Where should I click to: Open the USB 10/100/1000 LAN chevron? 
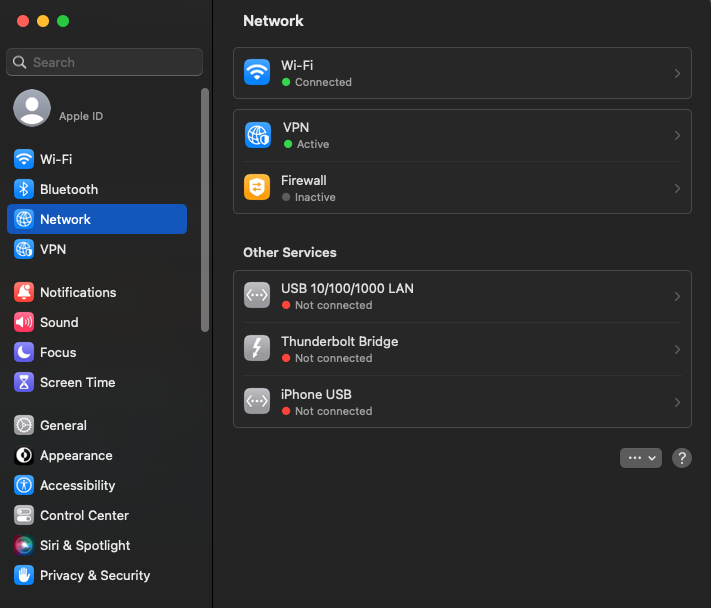677,296
